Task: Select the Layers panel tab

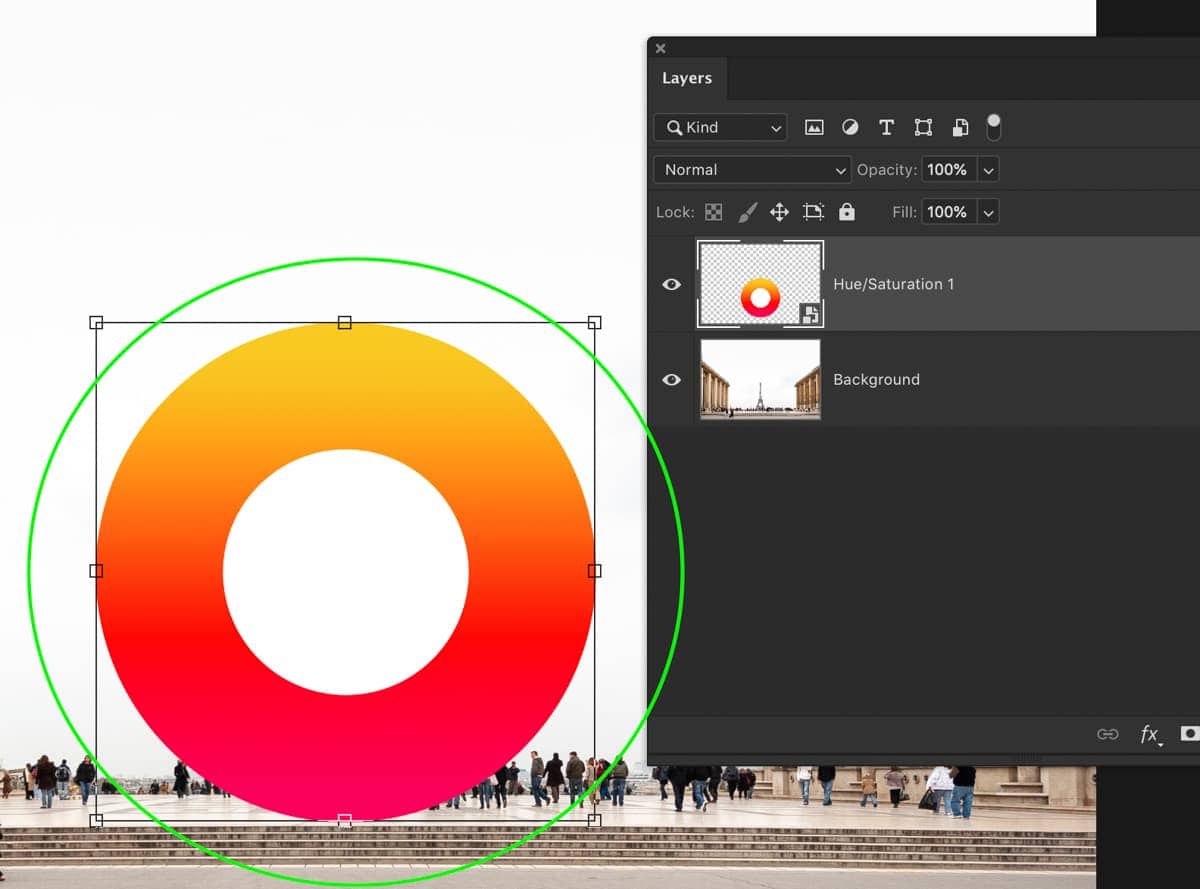Action: point(687,78)
